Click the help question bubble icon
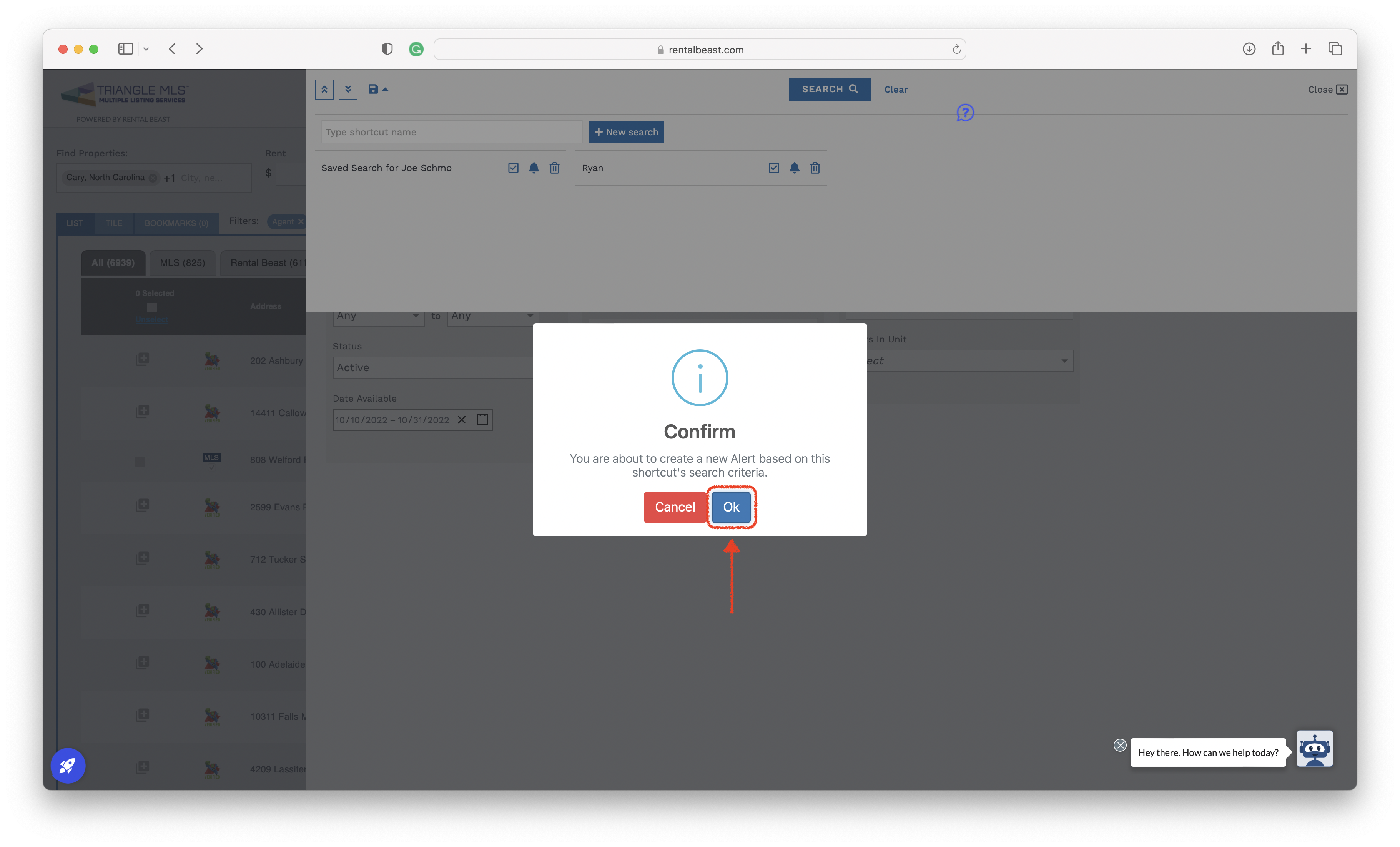 click(x=965, y=113)
